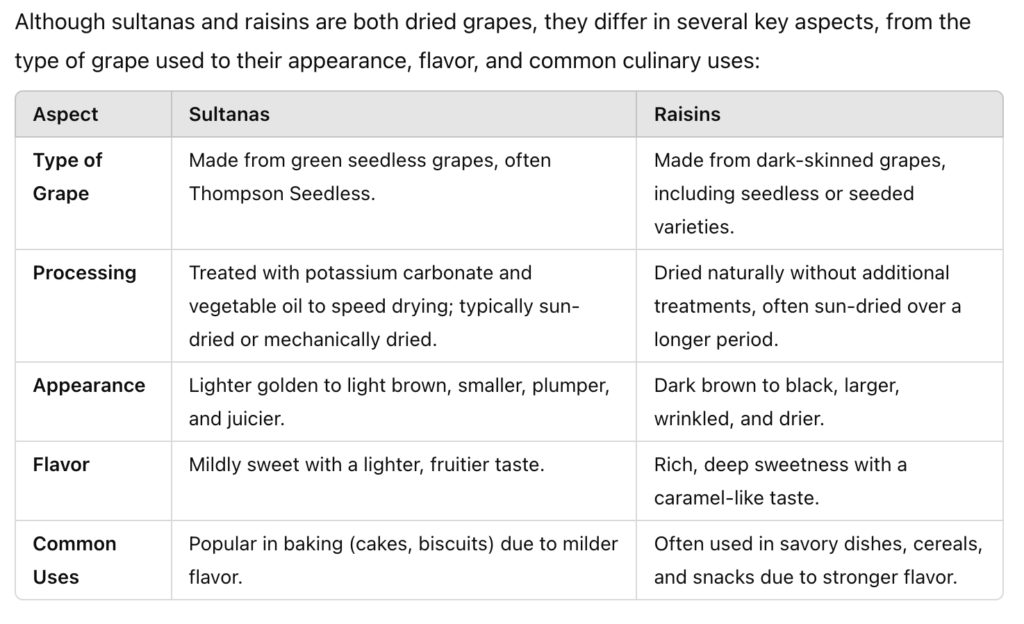Viewport: 1024px width, 624px height.
Task: Click the Popular in baking cell
Action: (x=403, y=560)
